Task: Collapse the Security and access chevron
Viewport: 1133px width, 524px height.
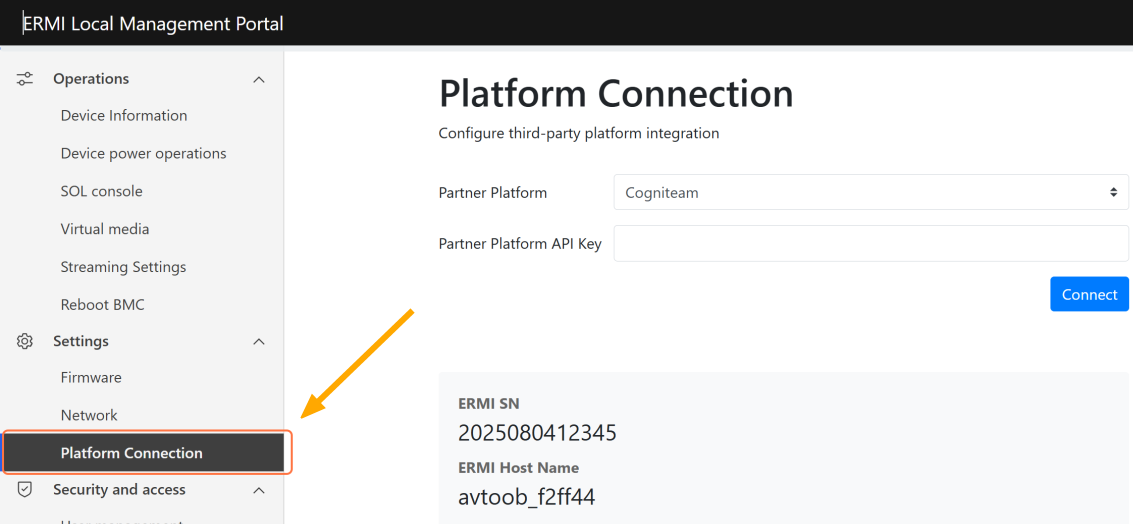Action: click(259, 490)
